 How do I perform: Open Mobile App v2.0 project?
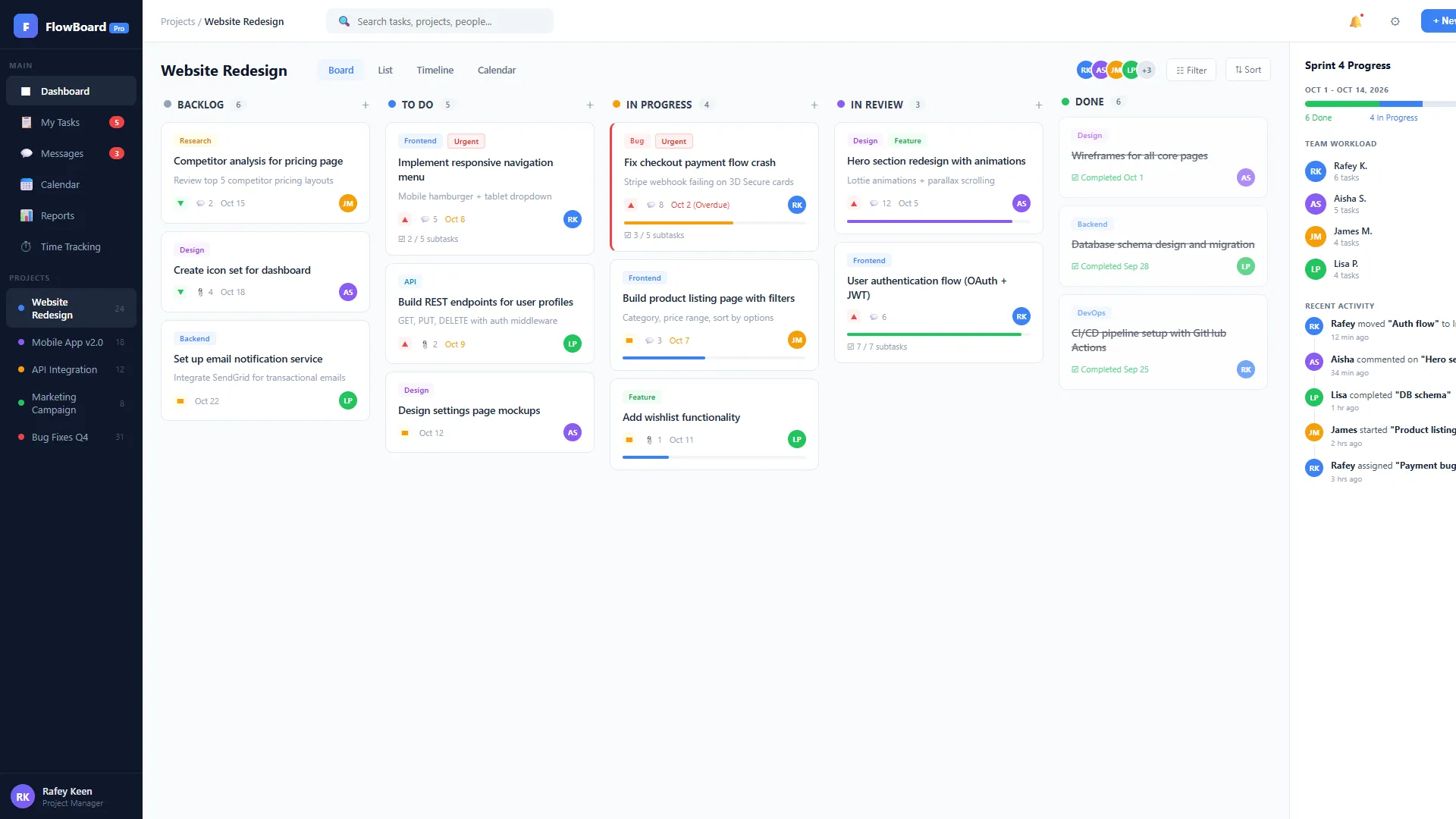(x=71, y=342)
